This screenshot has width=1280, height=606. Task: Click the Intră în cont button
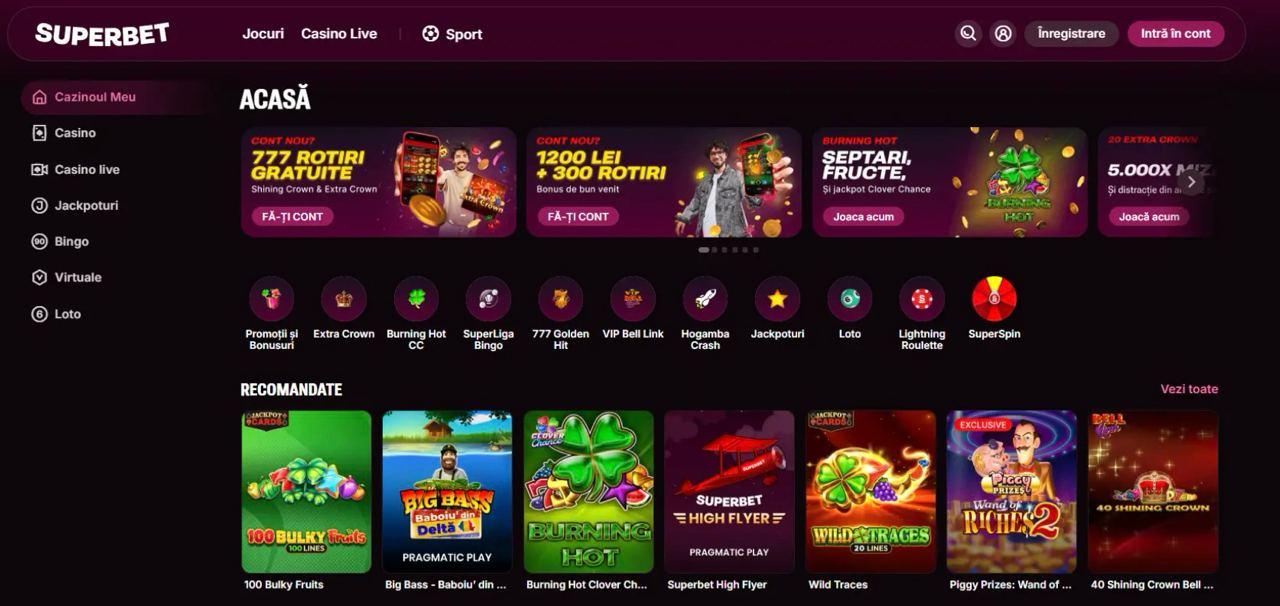point(1176,34)
